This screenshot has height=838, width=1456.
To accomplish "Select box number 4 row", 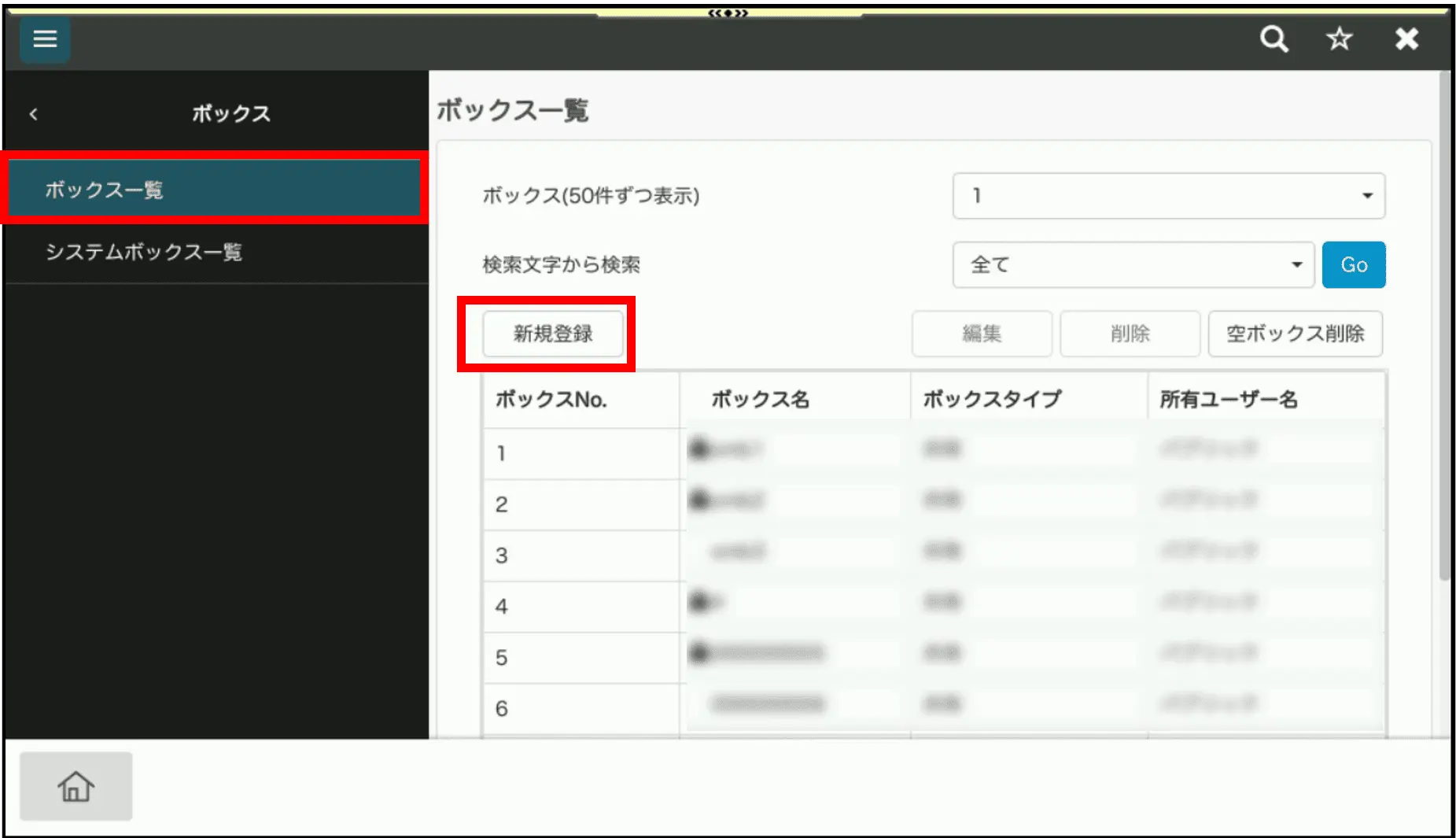I will 581,607.
